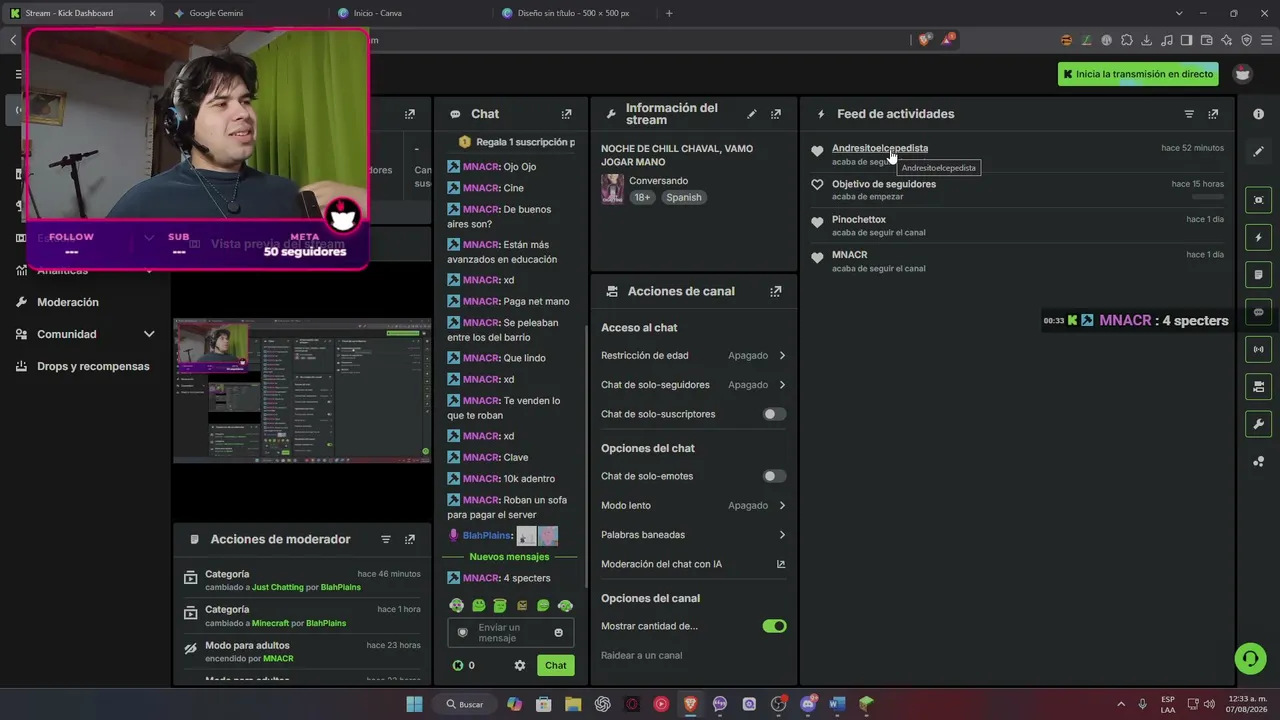Click the taskbar Buscar search box
1280x720 pixels.
(x=464, y=704)
